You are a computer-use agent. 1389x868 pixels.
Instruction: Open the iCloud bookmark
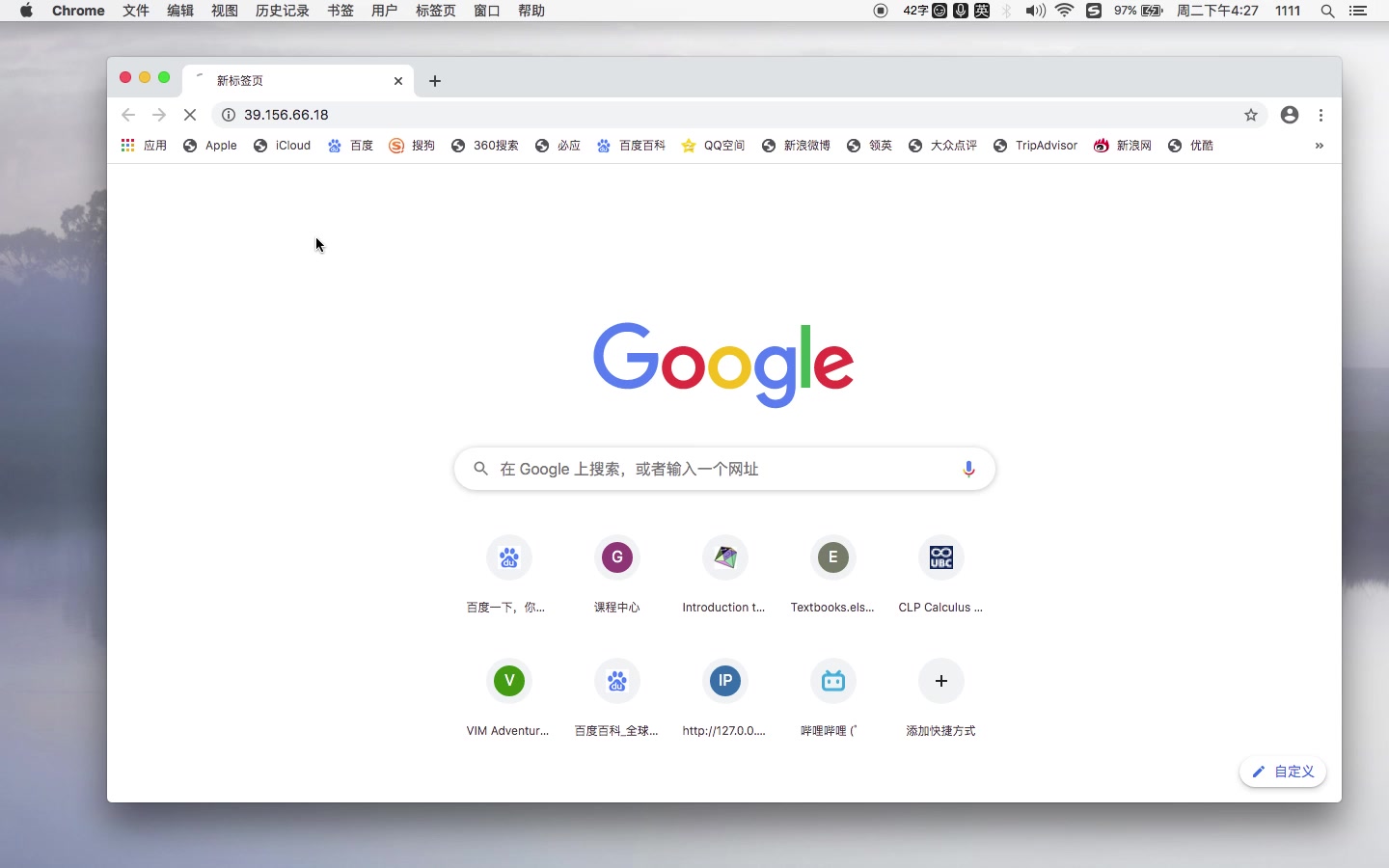click(x=283, y=146)
